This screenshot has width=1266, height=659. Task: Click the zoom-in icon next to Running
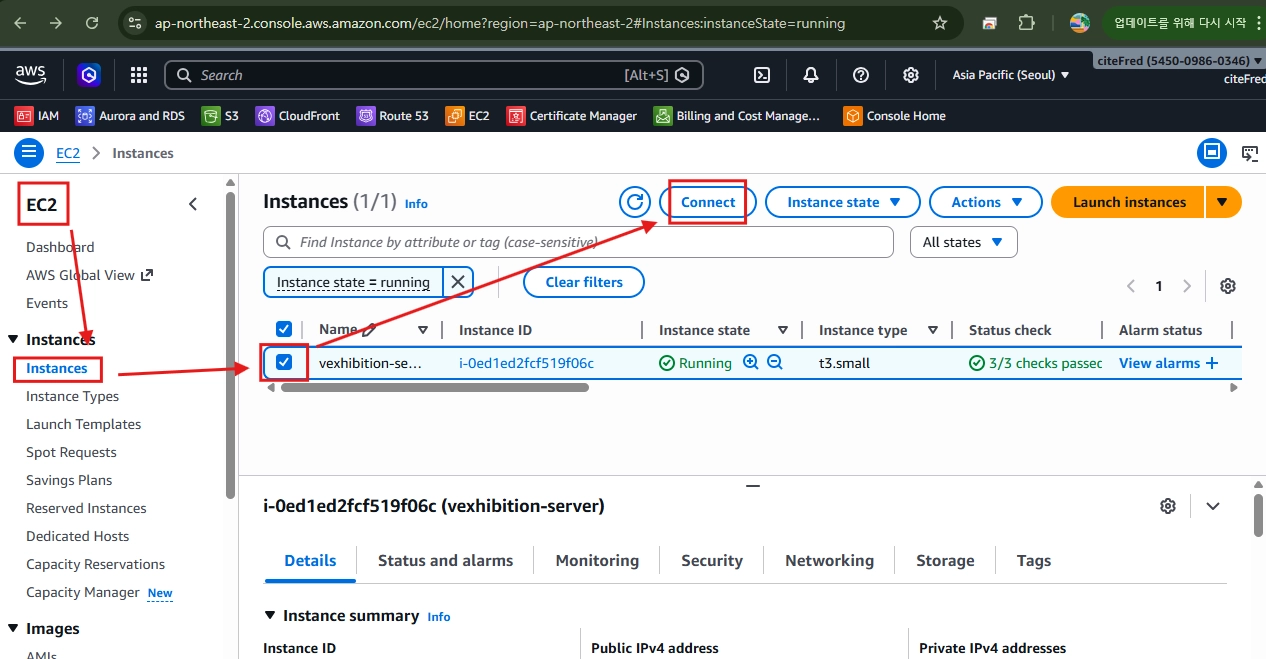[751, 363]
